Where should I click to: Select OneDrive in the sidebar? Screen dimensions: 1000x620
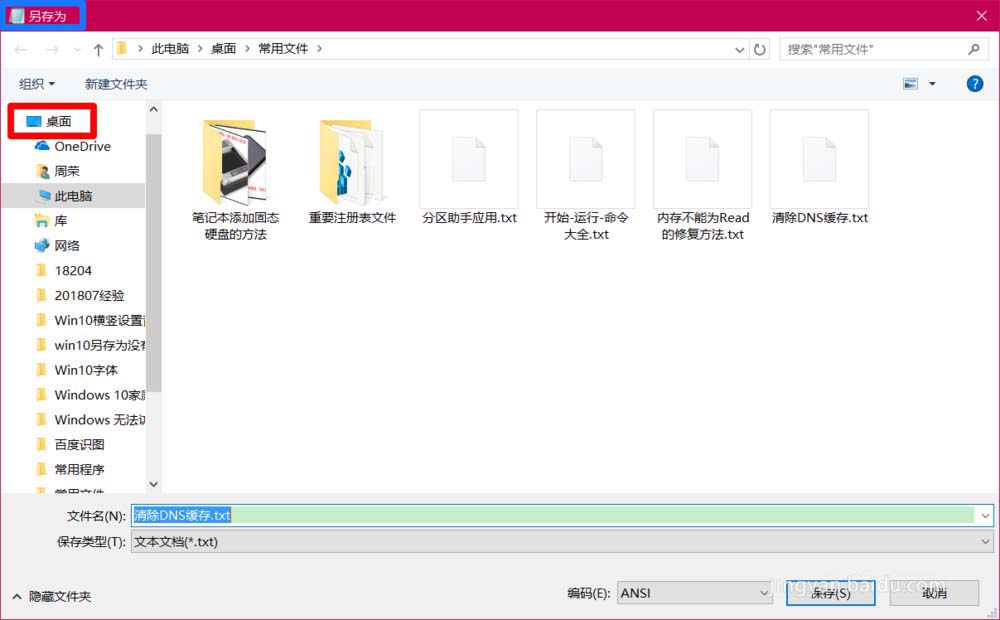coord(80,146)
